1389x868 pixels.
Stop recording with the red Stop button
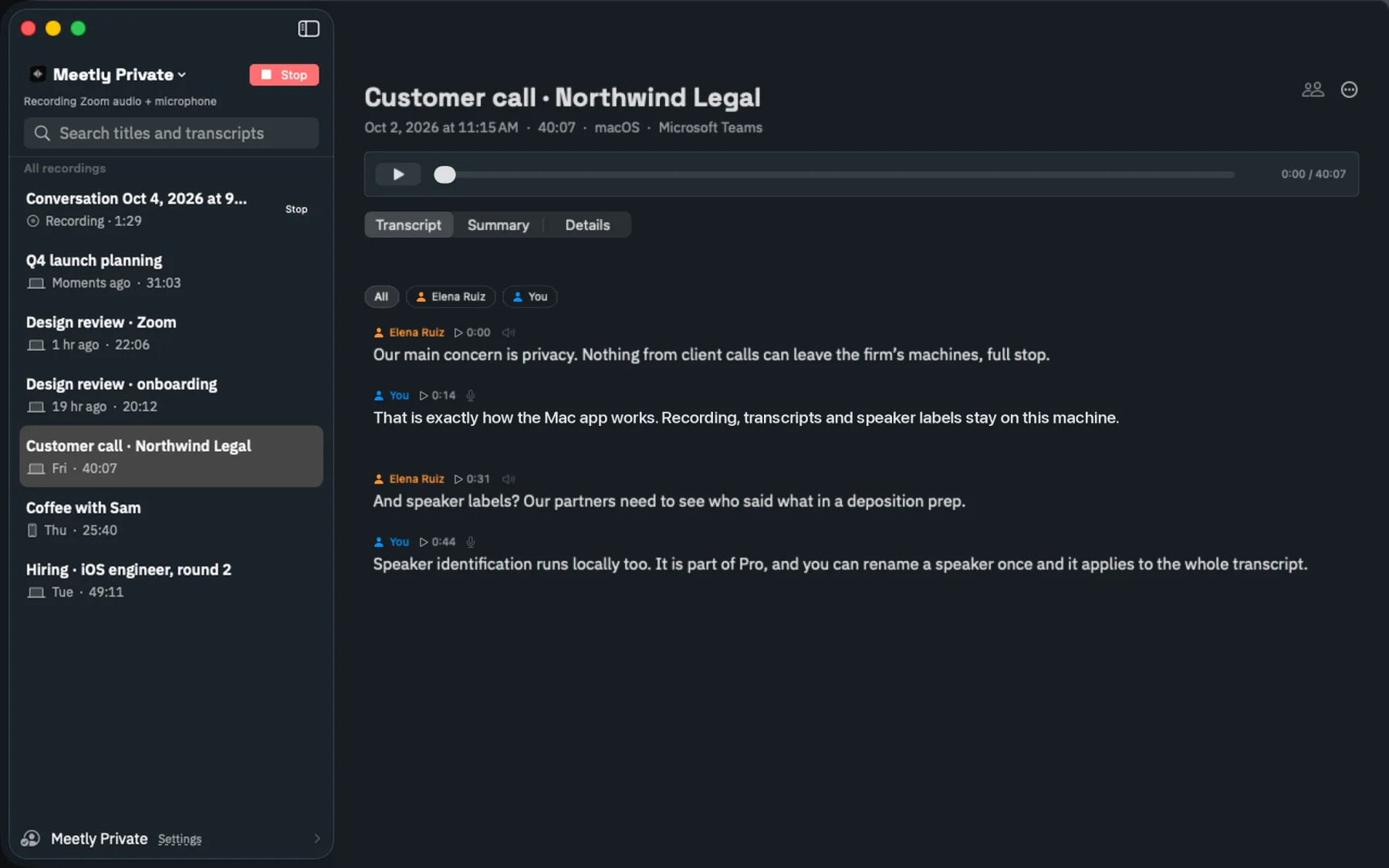click(x=284, y=75)
